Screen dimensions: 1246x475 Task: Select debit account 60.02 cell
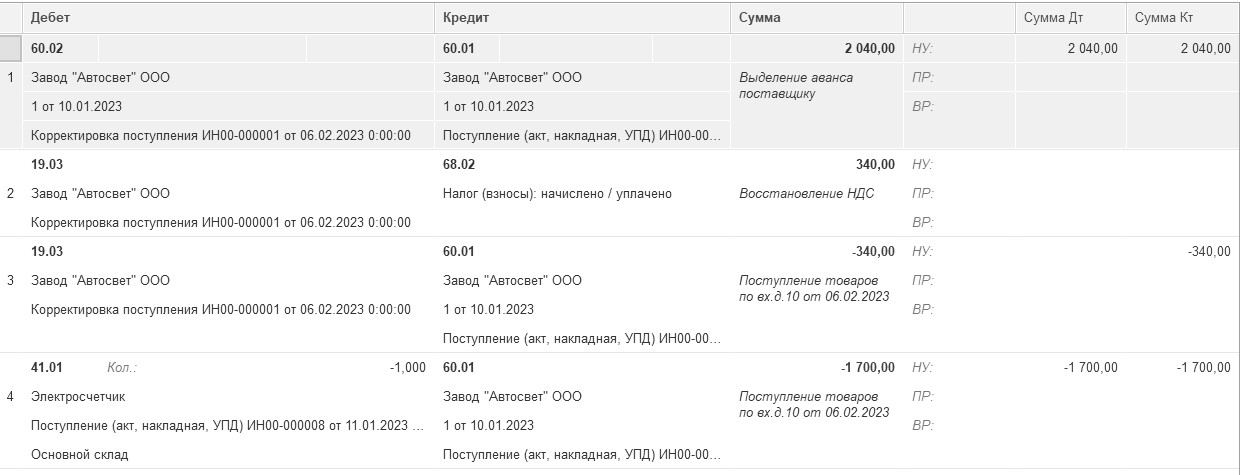(x=48, y=48)
